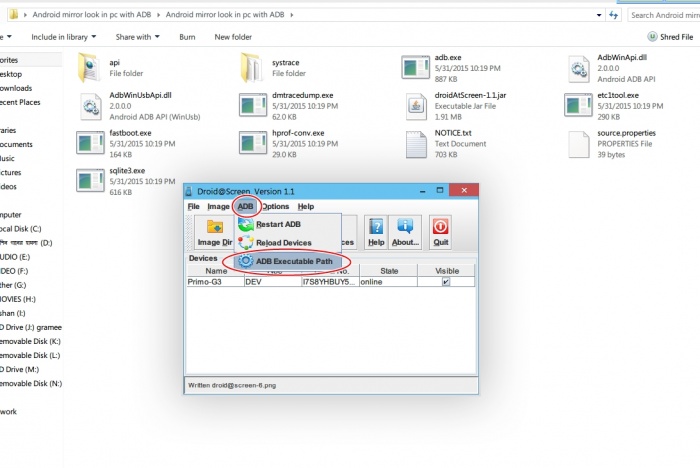Select the fastboot.exe file icon
700x468 pixels.
[x=90, y=143]
